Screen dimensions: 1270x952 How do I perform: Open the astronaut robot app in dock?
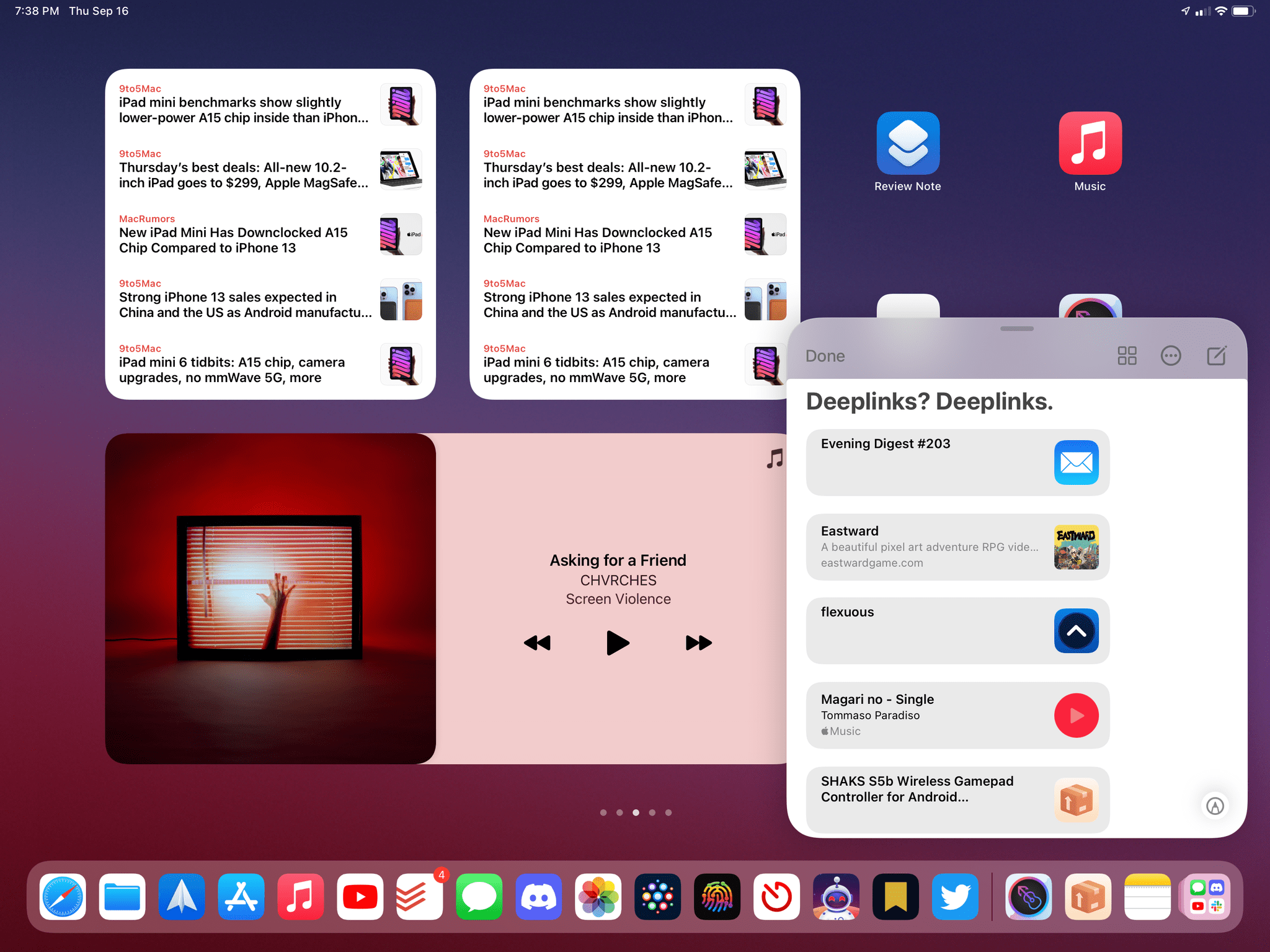pos(837,897)
